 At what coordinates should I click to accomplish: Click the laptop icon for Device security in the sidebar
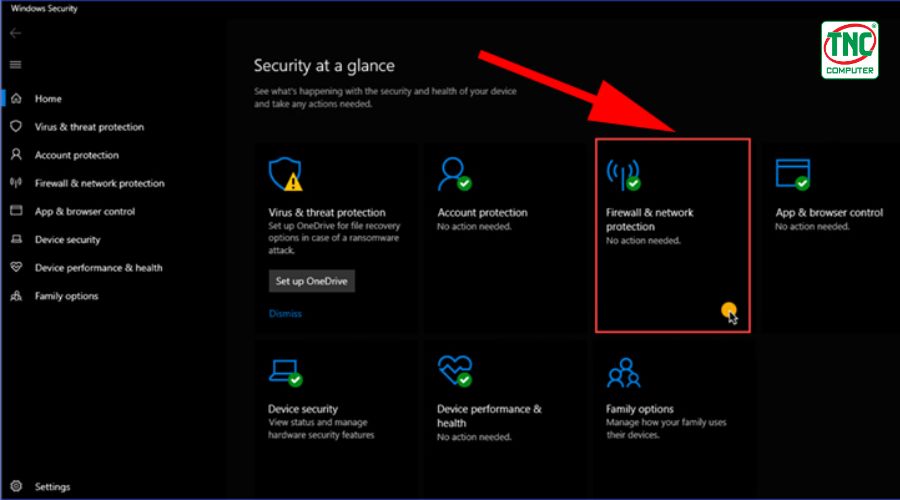(16, 239)
